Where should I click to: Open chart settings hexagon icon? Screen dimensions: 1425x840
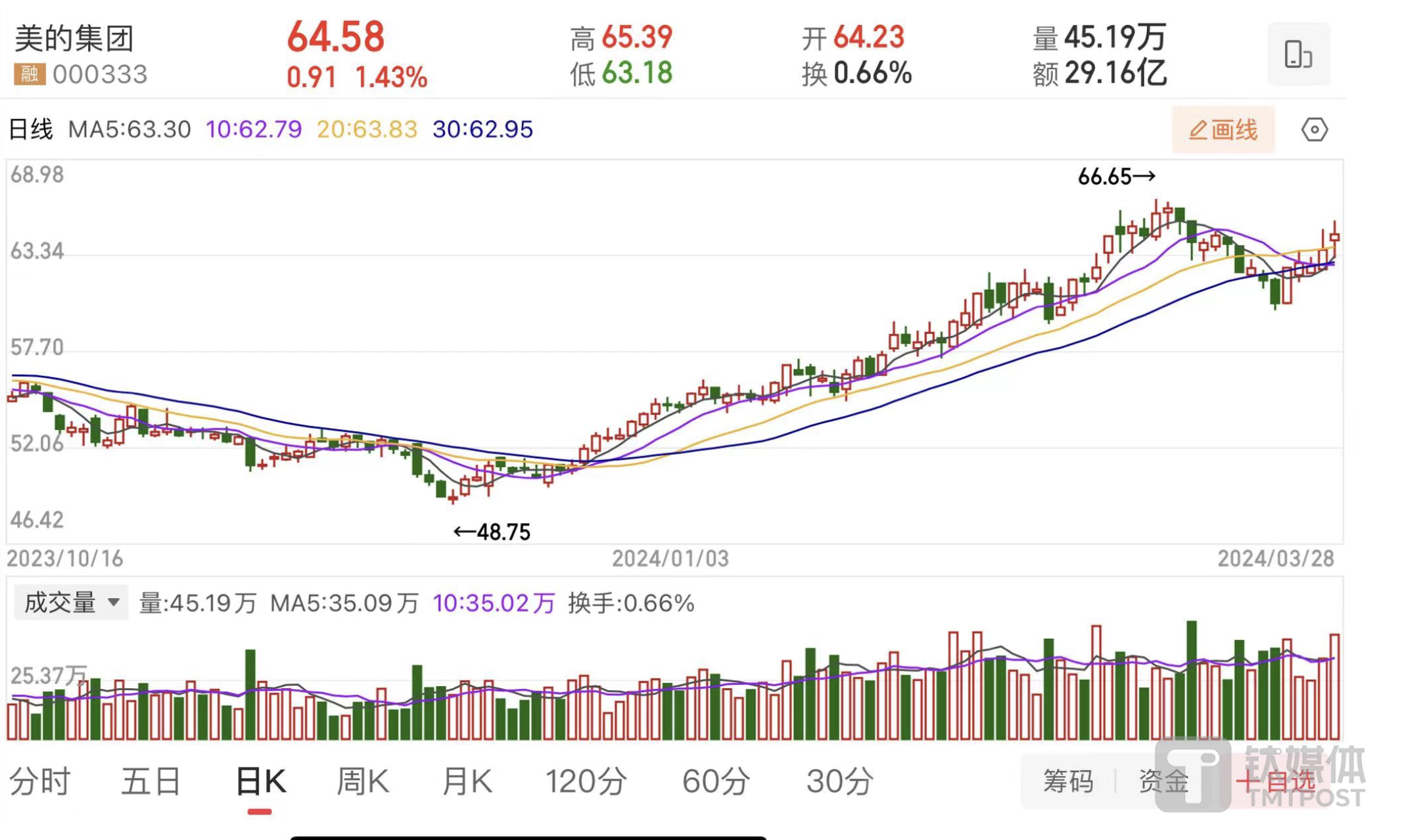click(1314, 129)
